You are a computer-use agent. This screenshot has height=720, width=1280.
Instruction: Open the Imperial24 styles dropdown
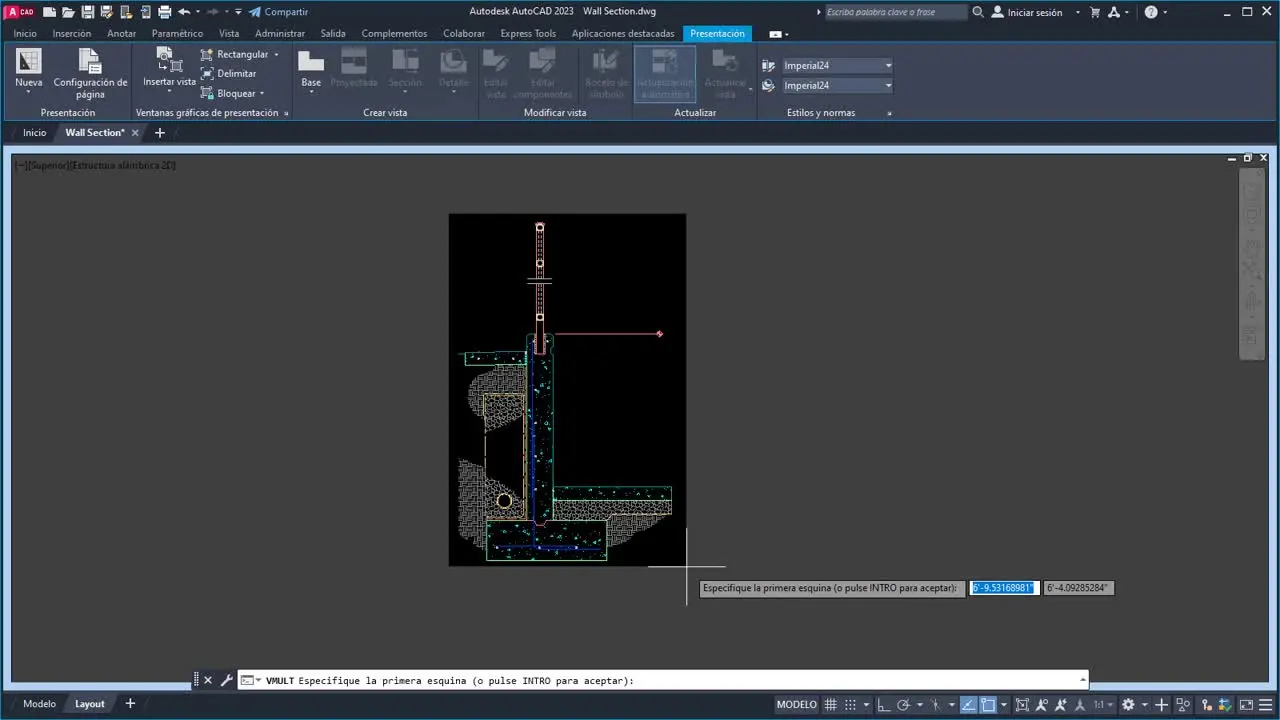coord(886,65)
